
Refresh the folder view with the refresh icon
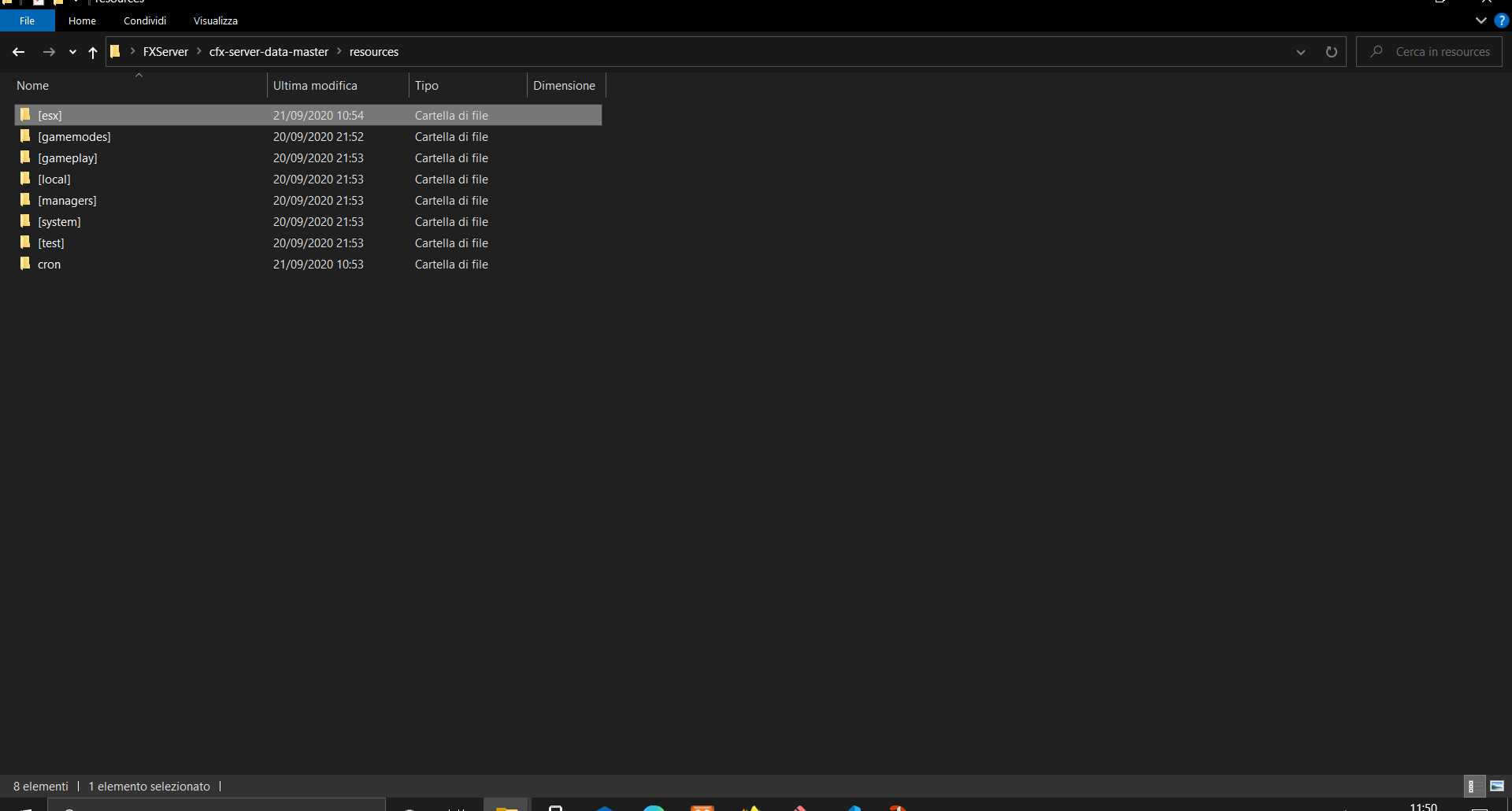(x=1331, y=51)
